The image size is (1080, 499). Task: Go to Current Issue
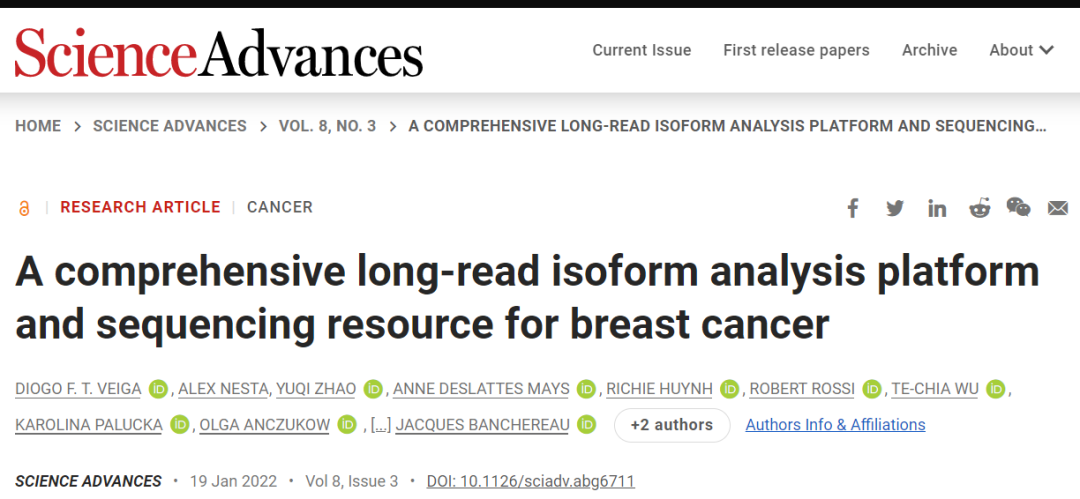click(641, 50)
